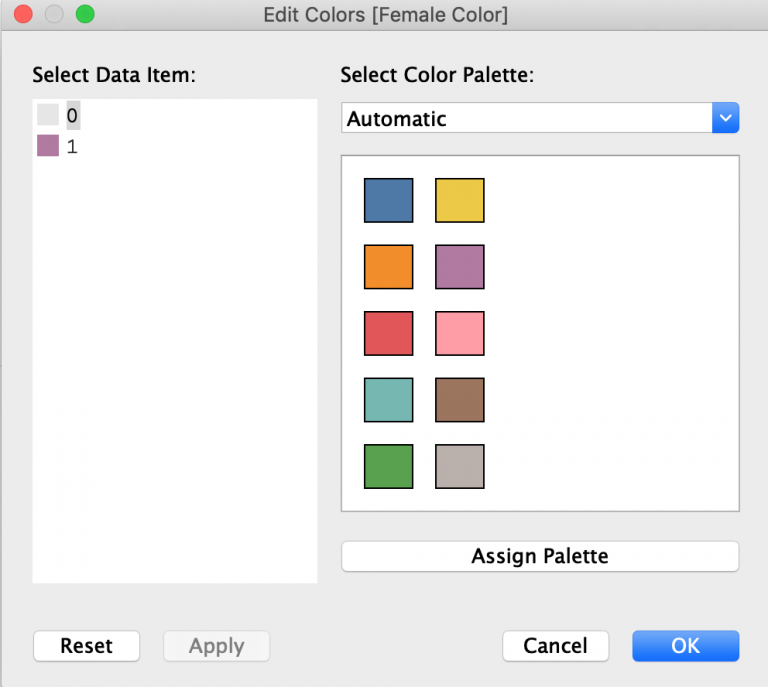Select the orange color swatch
The width and height of the screenshot is (768, 687).
point(388,267)
